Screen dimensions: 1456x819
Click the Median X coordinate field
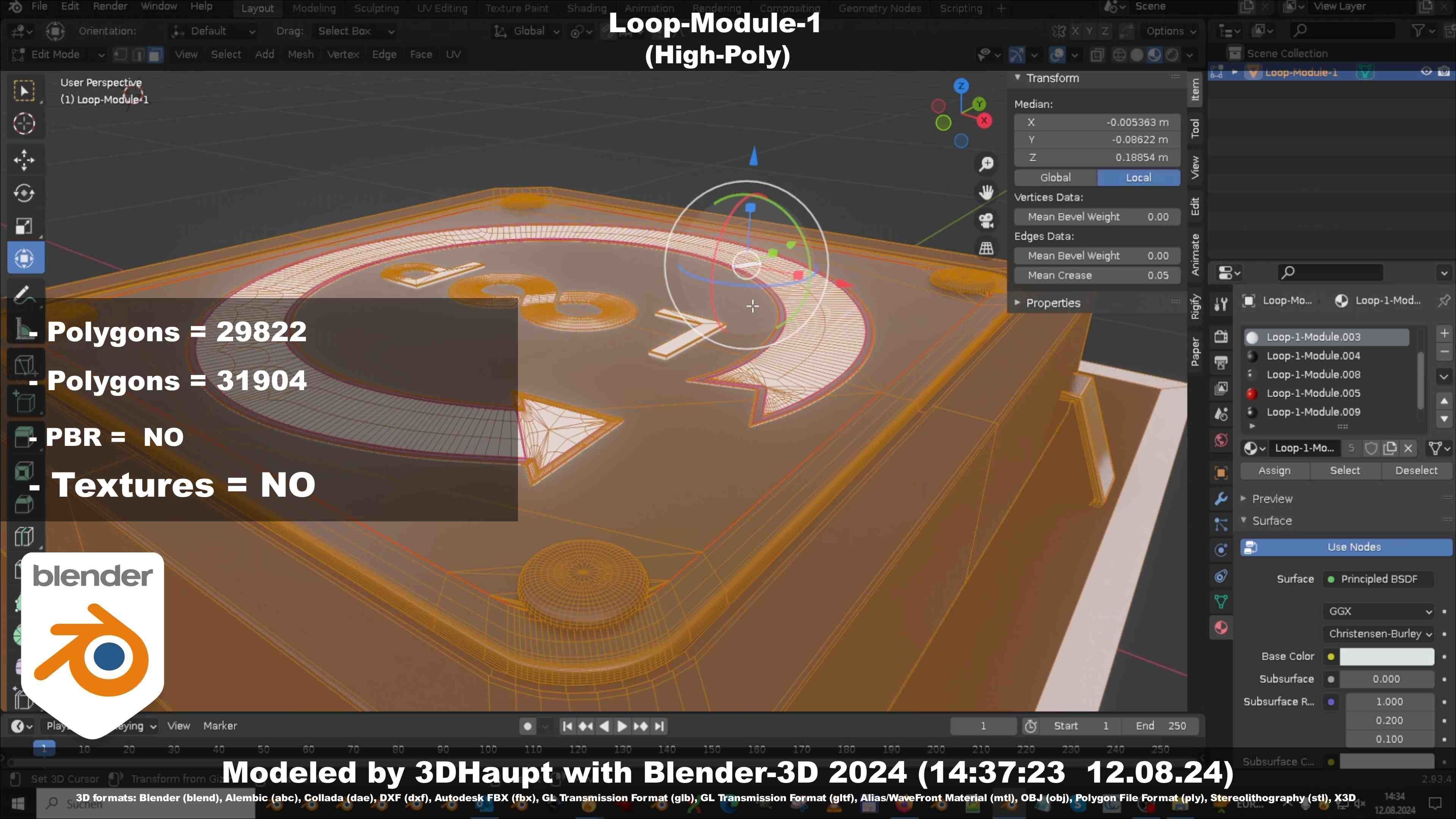[1097, 122]
